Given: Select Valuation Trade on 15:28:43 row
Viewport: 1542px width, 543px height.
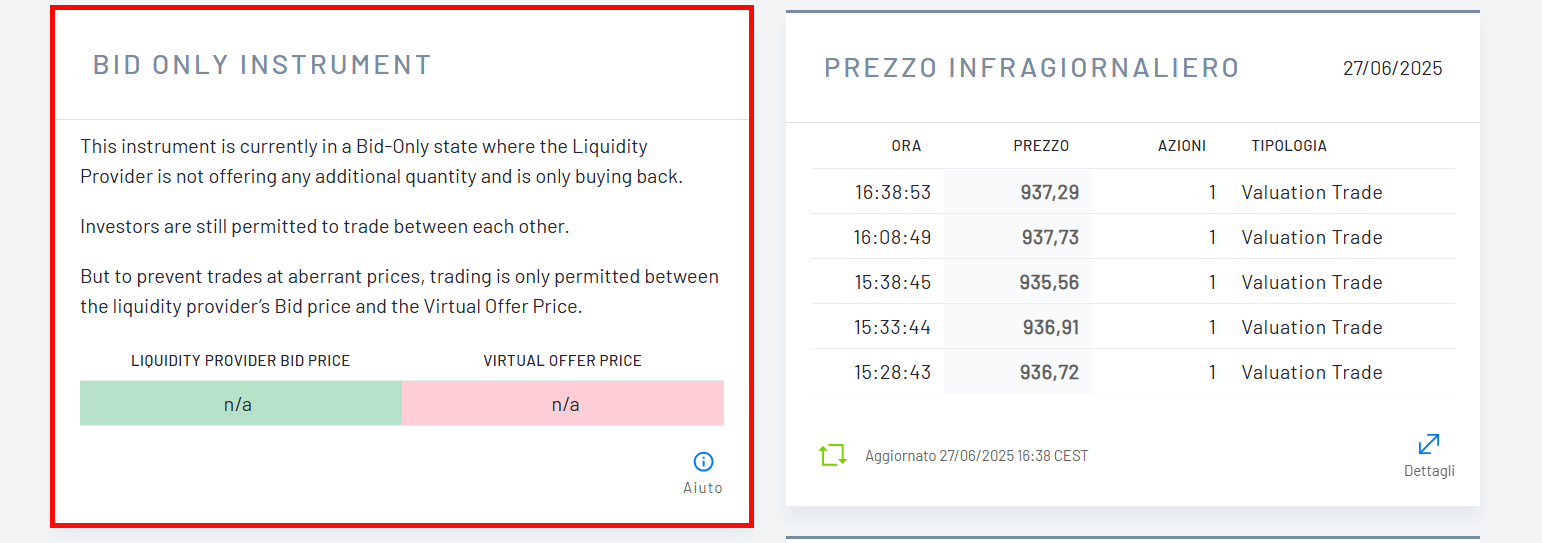Looking at the screenshot, I should click(x=1312, y=372).
